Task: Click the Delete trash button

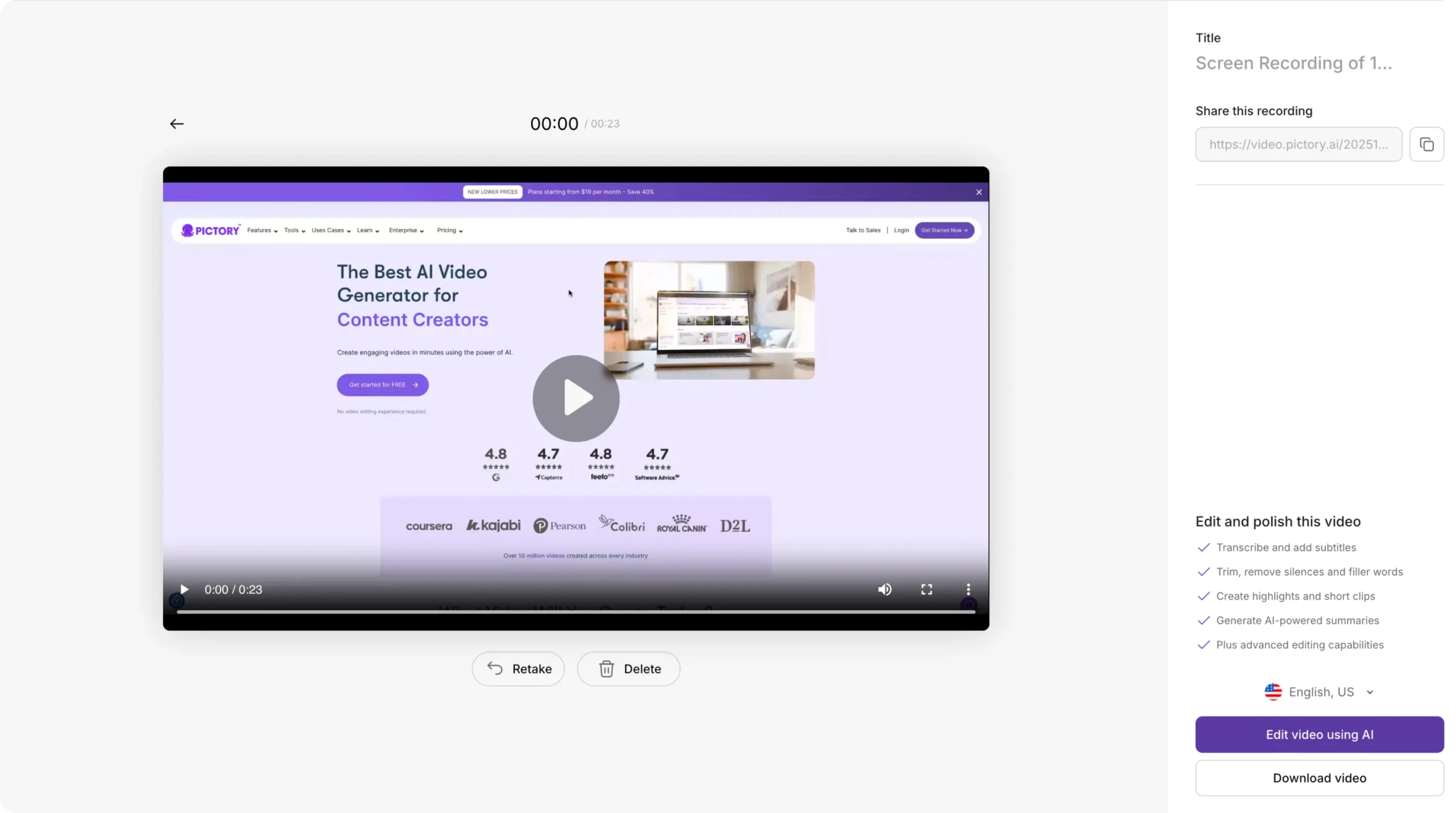Action: click(x=628, y=669)
